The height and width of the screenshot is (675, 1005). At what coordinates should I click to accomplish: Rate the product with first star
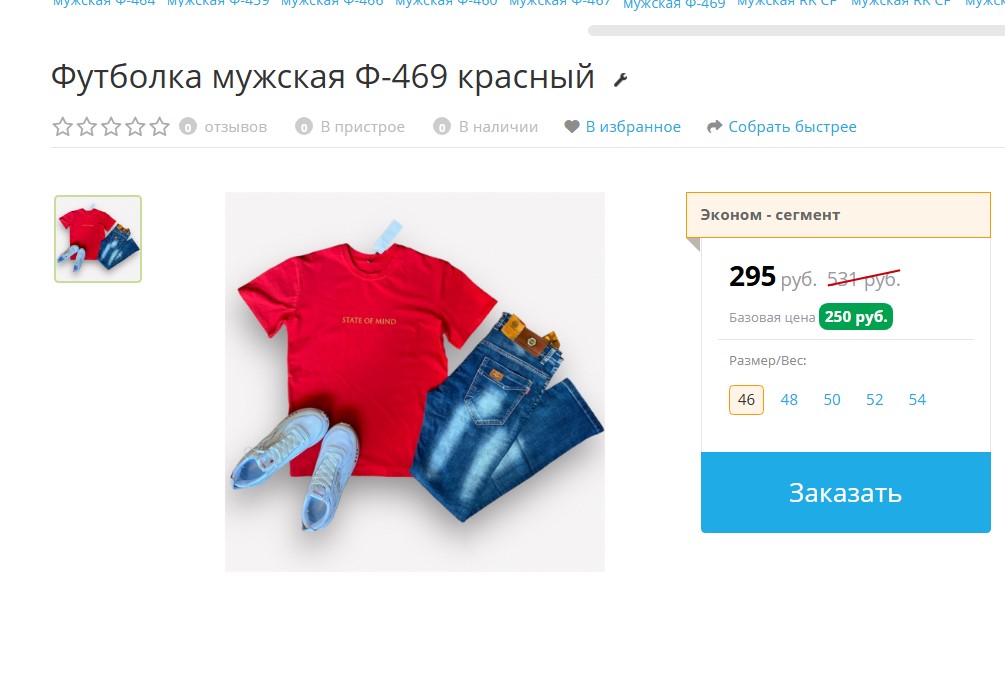coord(62,127)
